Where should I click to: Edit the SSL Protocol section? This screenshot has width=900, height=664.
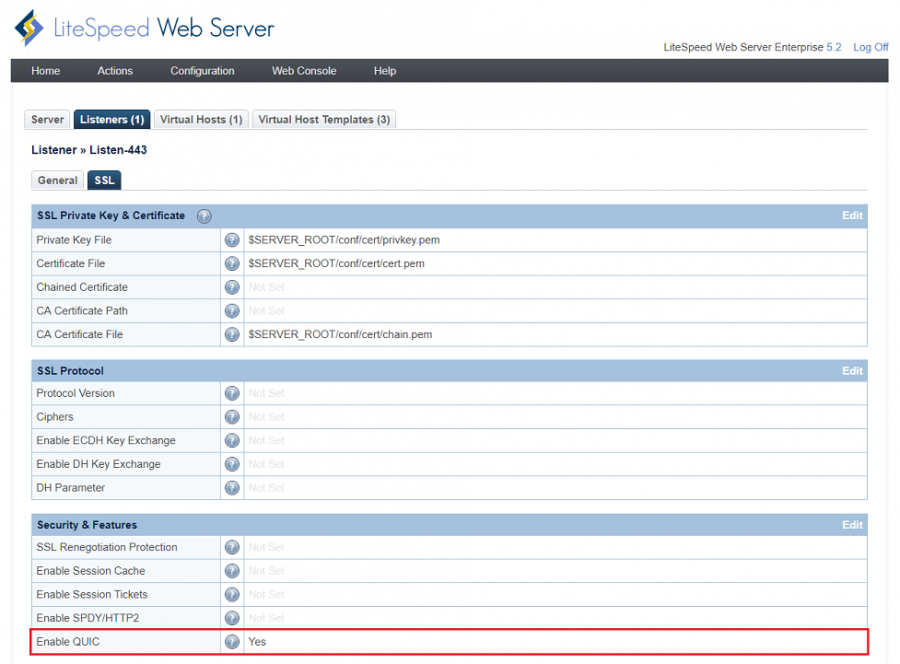(x=852, y=371)
